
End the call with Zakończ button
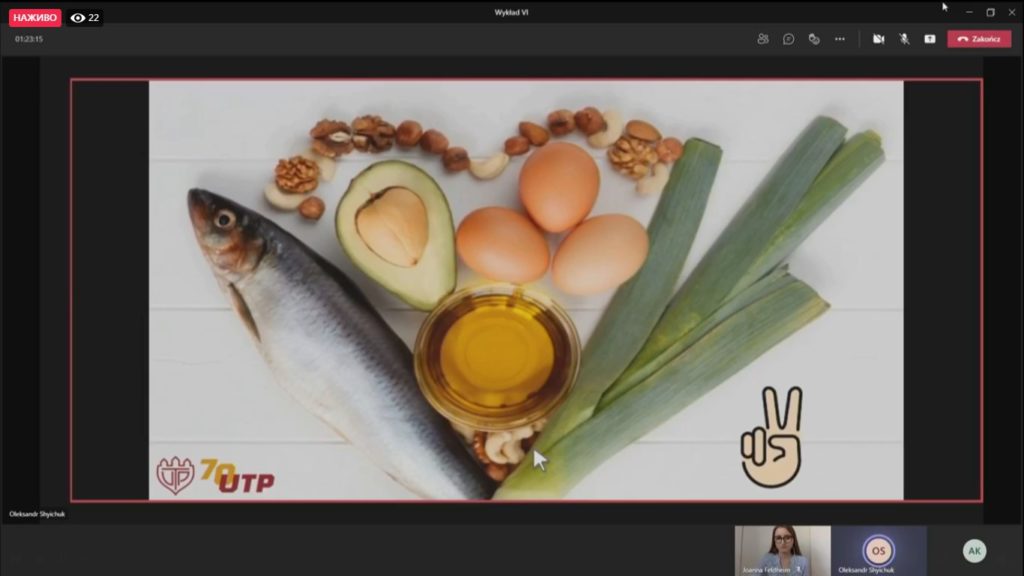click(979, 39)
